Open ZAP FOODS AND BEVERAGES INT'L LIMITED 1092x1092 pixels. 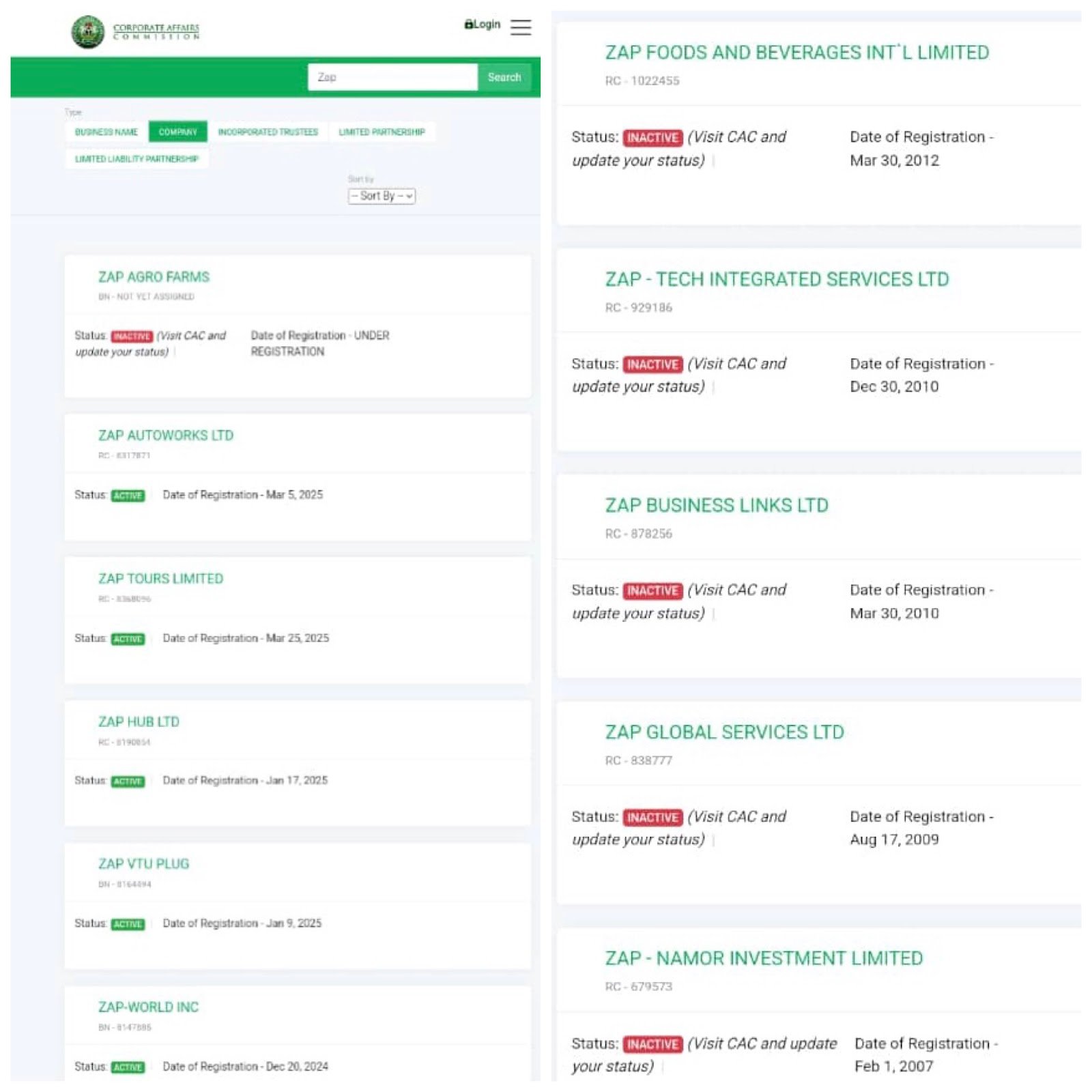[x=797, y=53]
